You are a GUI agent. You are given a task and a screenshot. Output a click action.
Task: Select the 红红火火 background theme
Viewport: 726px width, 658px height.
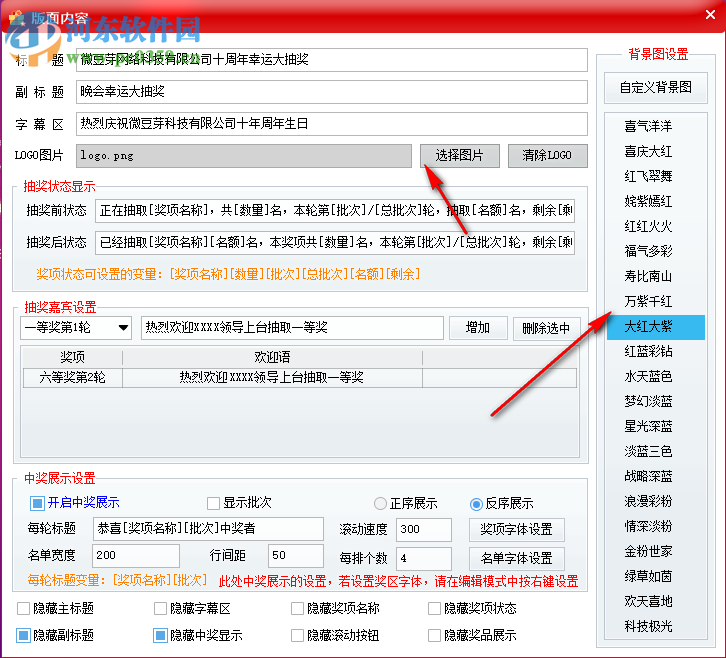click(x=656, y=226)
